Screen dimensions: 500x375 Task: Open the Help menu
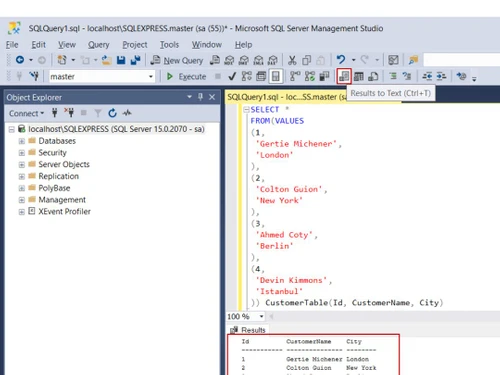point(243,45)
